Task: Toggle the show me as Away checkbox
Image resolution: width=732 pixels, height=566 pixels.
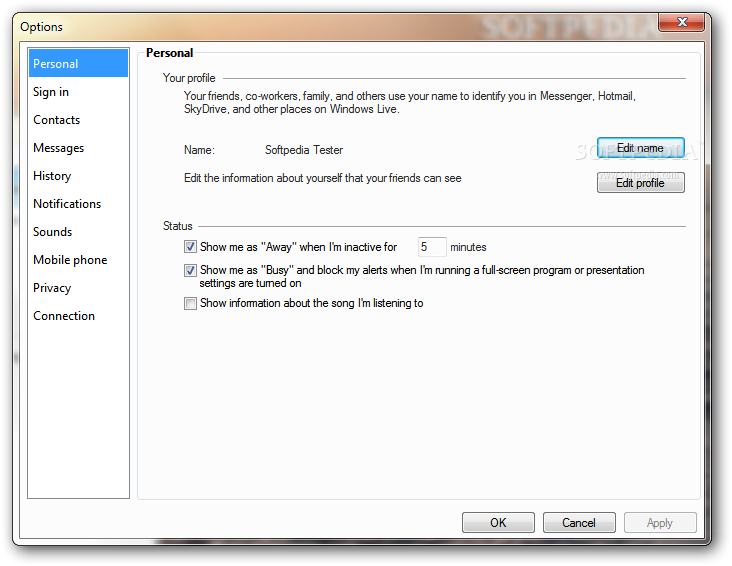Action: coord(190,247)
